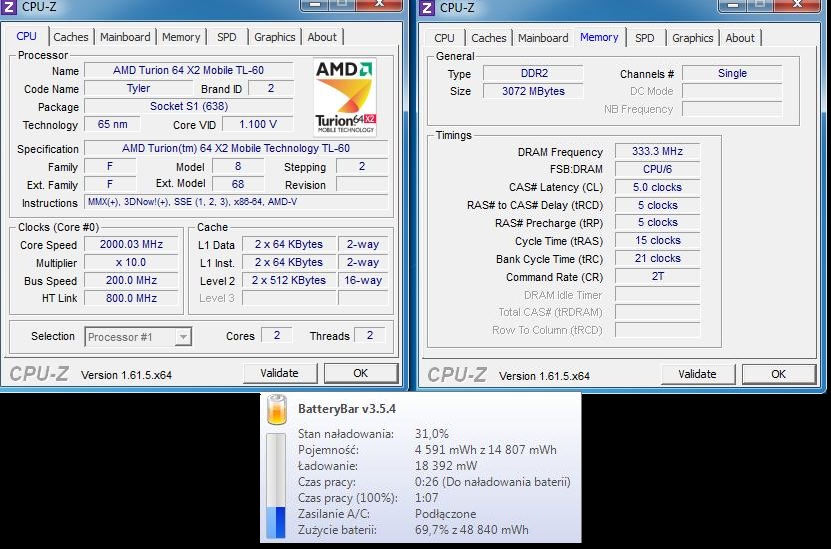The width and height of the screenshot is (831, 549).
Task: Open the Mainboard tab in left window
Action: point(125,37)
